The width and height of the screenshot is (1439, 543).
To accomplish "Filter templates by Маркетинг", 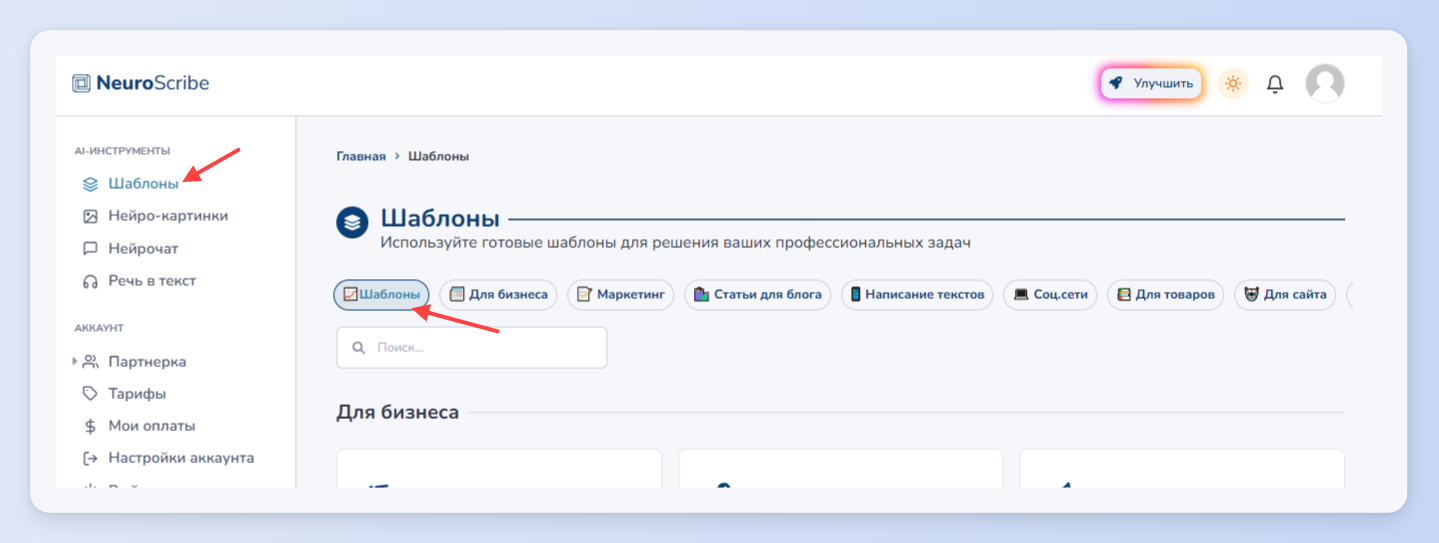I will coord(621,295).
